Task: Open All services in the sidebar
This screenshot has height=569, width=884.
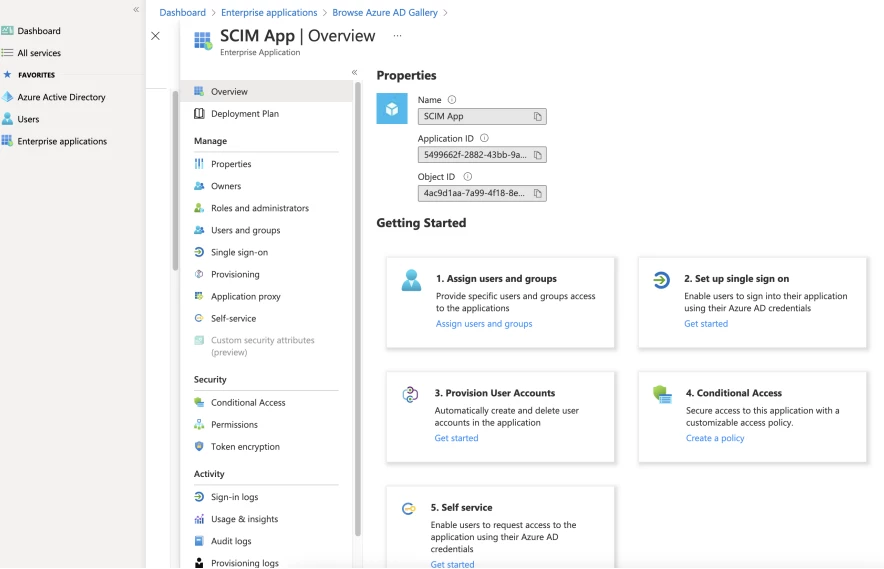Action: pyautogui.click(x=39, y=53)
